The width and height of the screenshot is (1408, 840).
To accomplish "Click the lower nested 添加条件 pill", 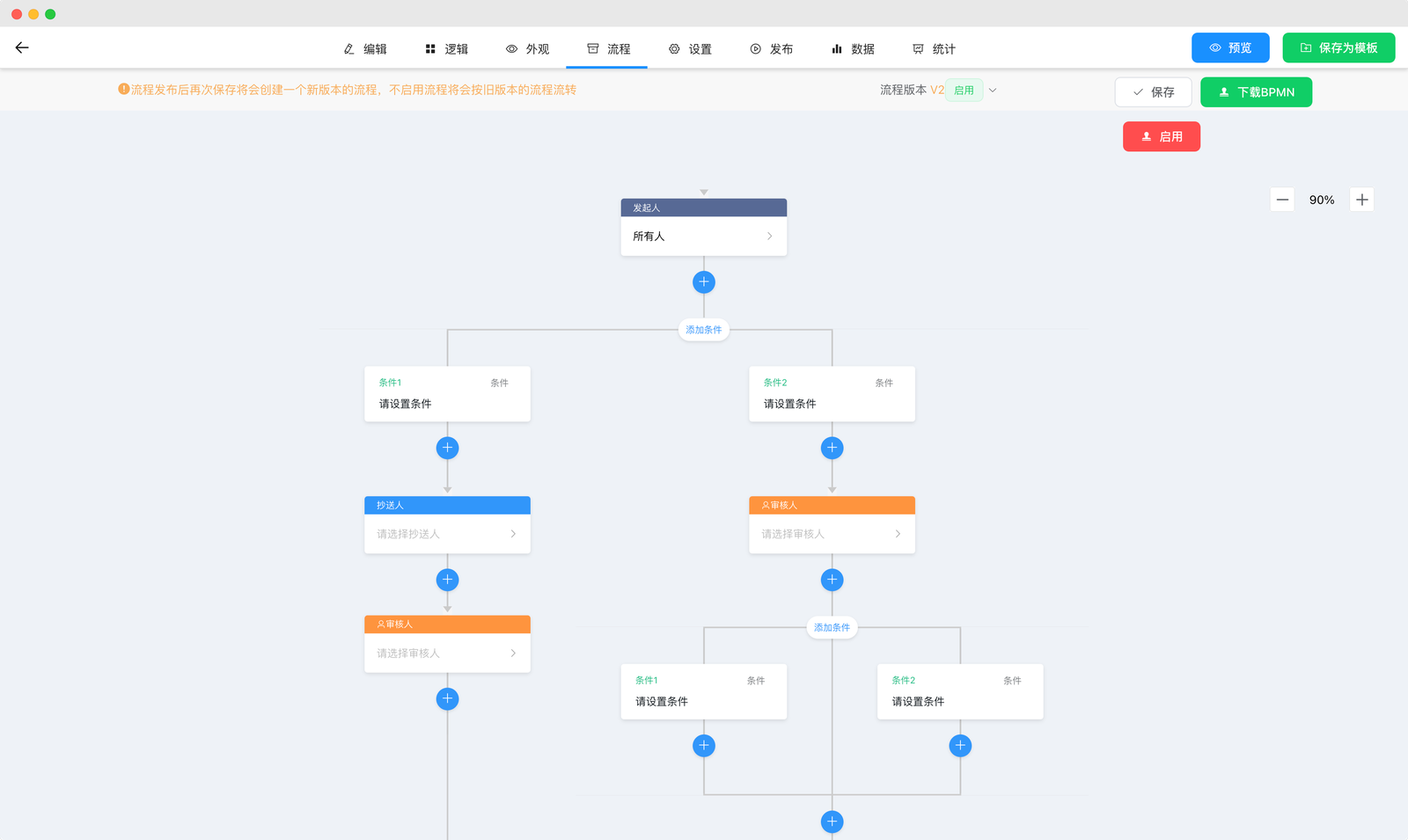I will coord(832,627).
